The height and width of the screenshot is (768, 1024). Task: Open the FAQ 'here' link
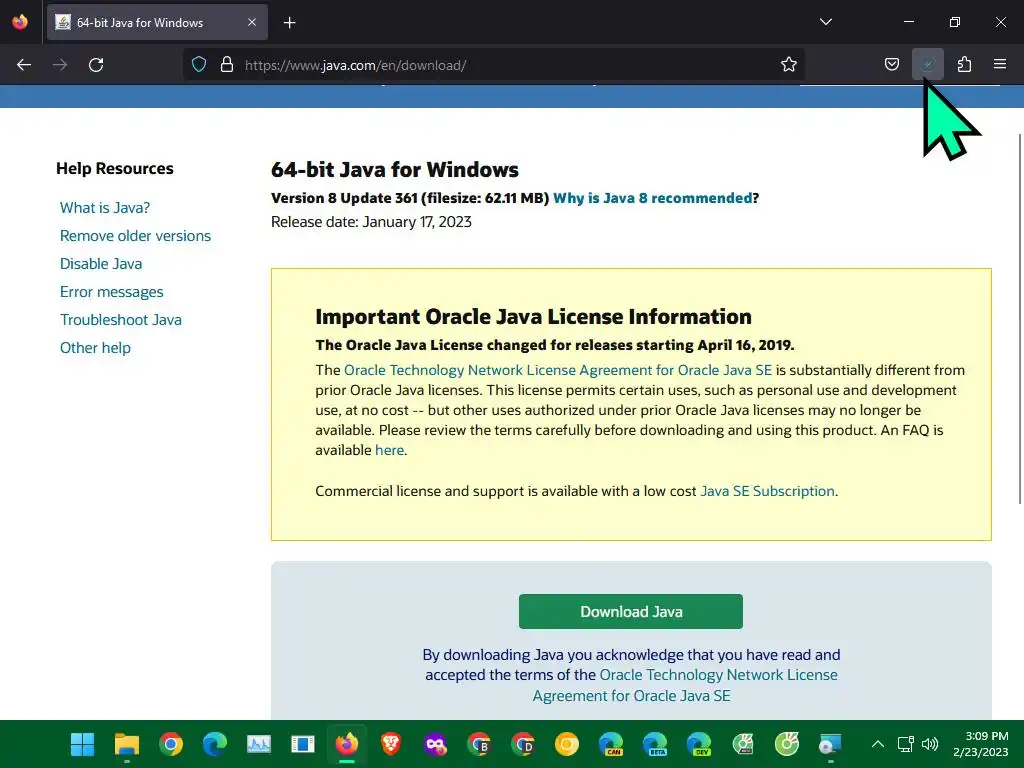tap(389, 450)
